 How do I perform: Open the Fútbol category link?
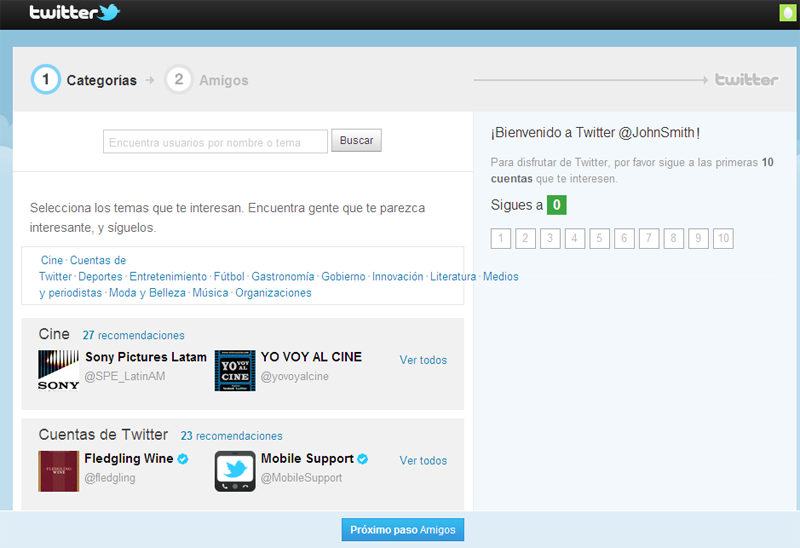(x=229, y=277)
